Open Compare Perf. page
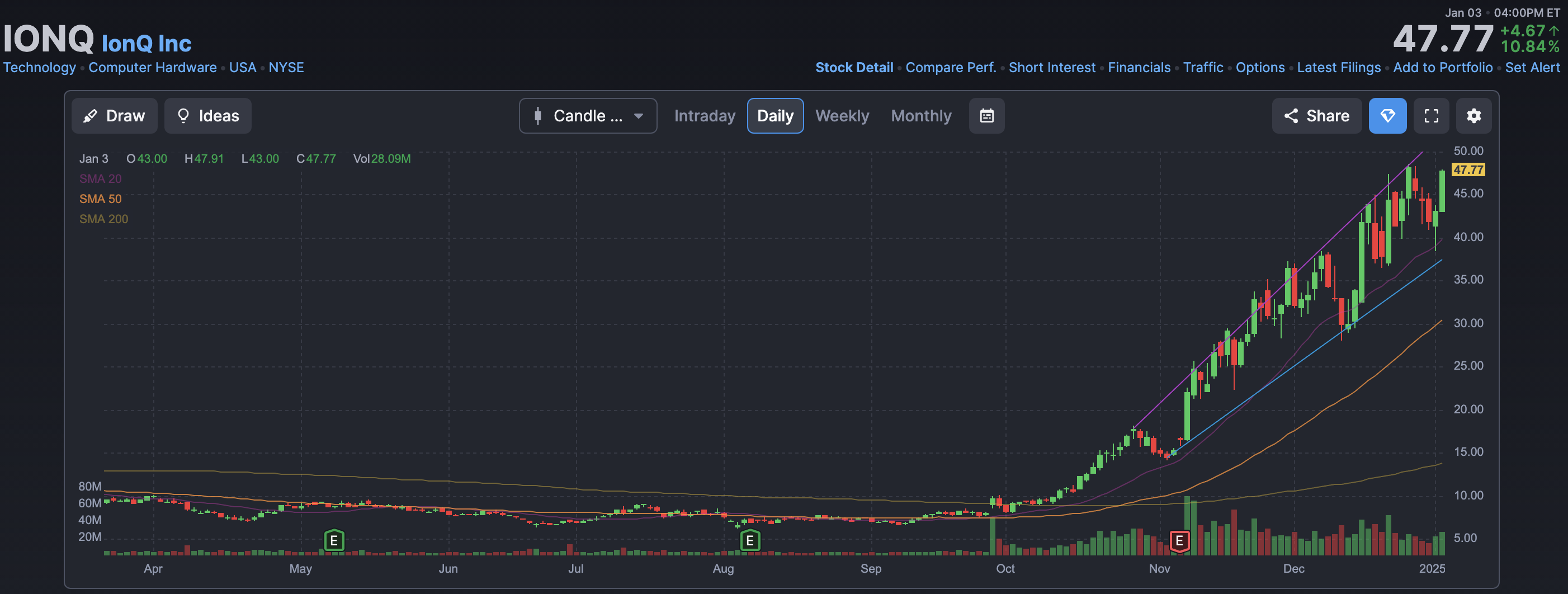Screen dimensions: 1568x594 [951, 68]
